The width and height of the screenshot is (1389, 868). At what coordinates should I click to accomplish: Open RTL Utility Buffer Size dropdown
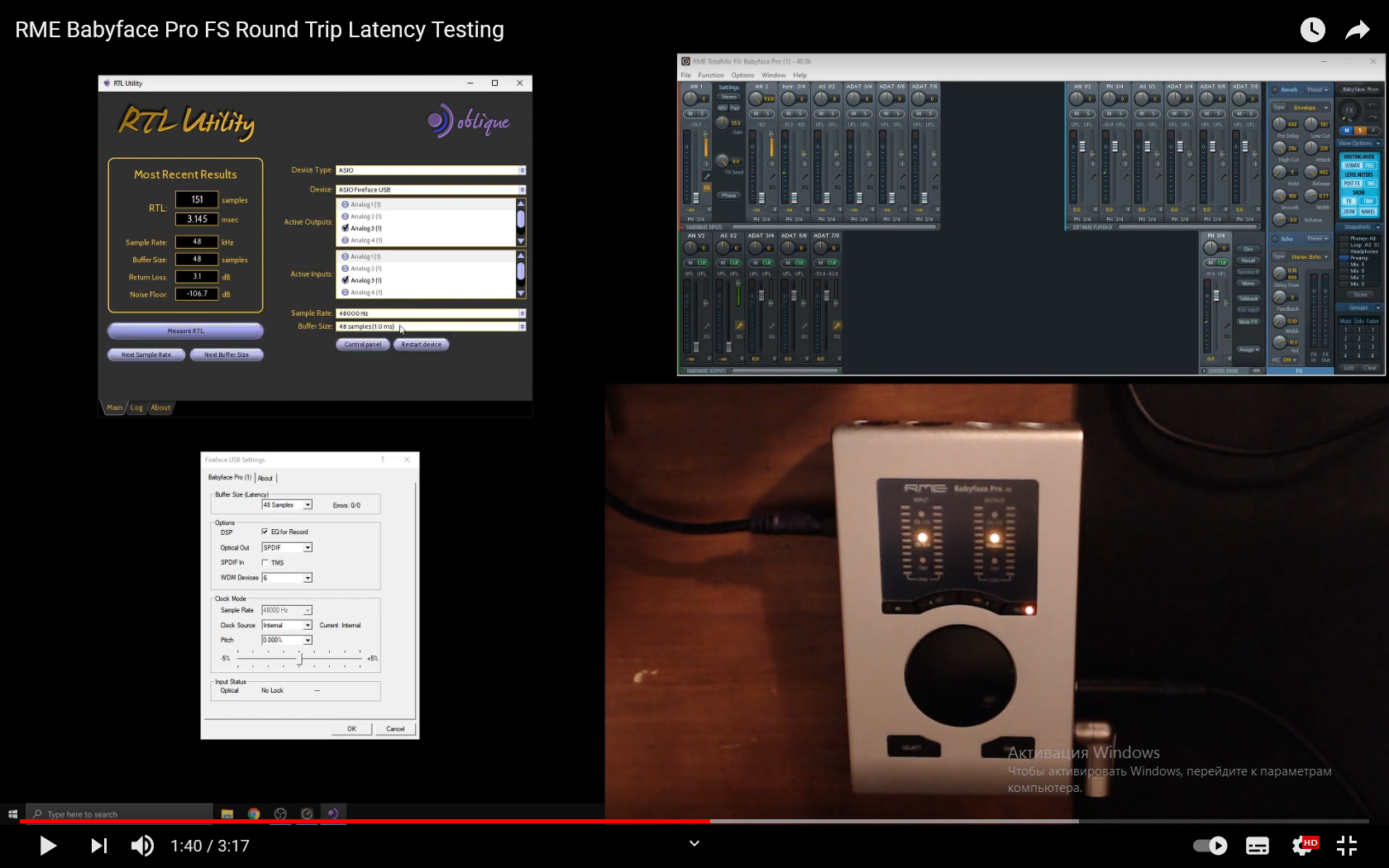click(x=431, y=327)
